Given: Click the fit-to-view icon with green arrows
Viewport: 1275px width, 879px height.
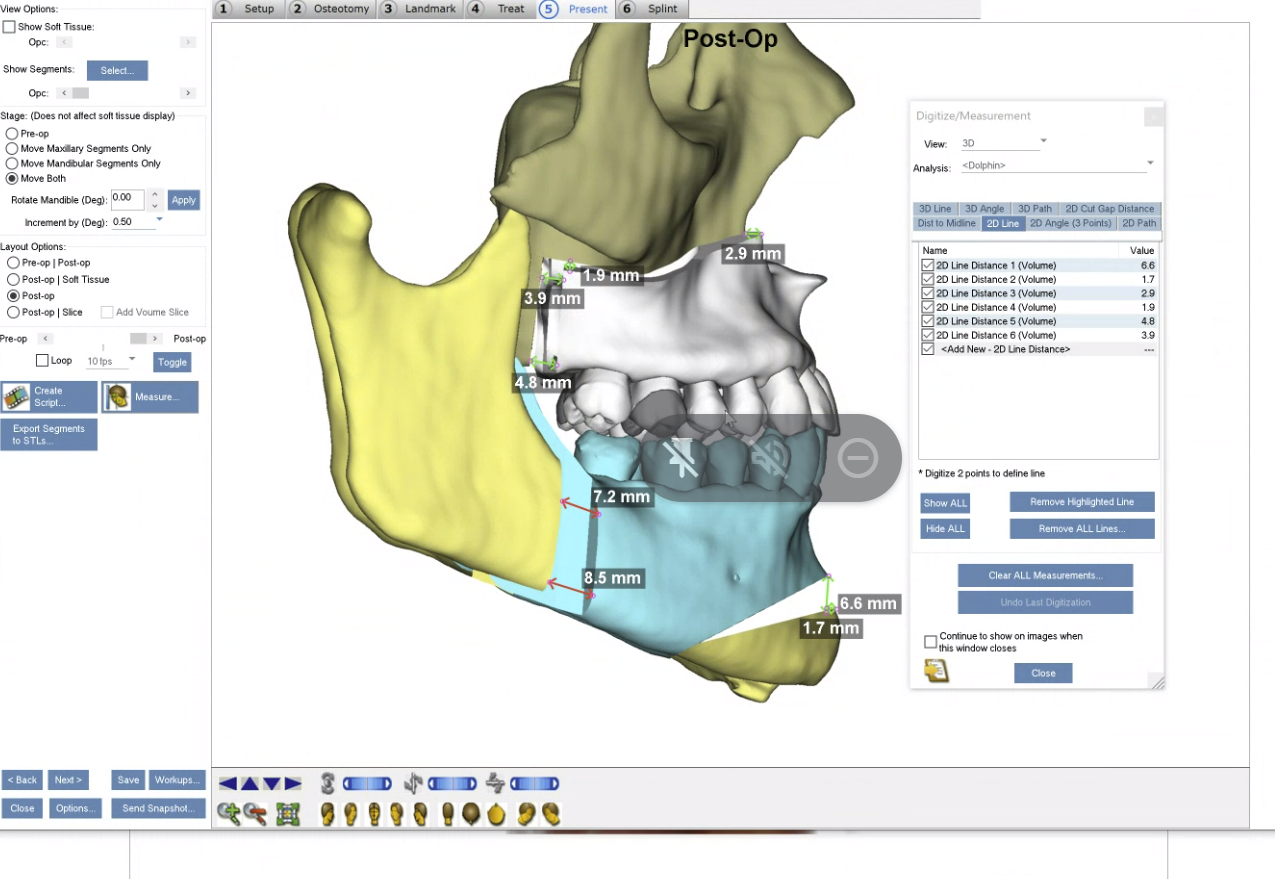Looking at the screenshot, I should click(288, 814).
